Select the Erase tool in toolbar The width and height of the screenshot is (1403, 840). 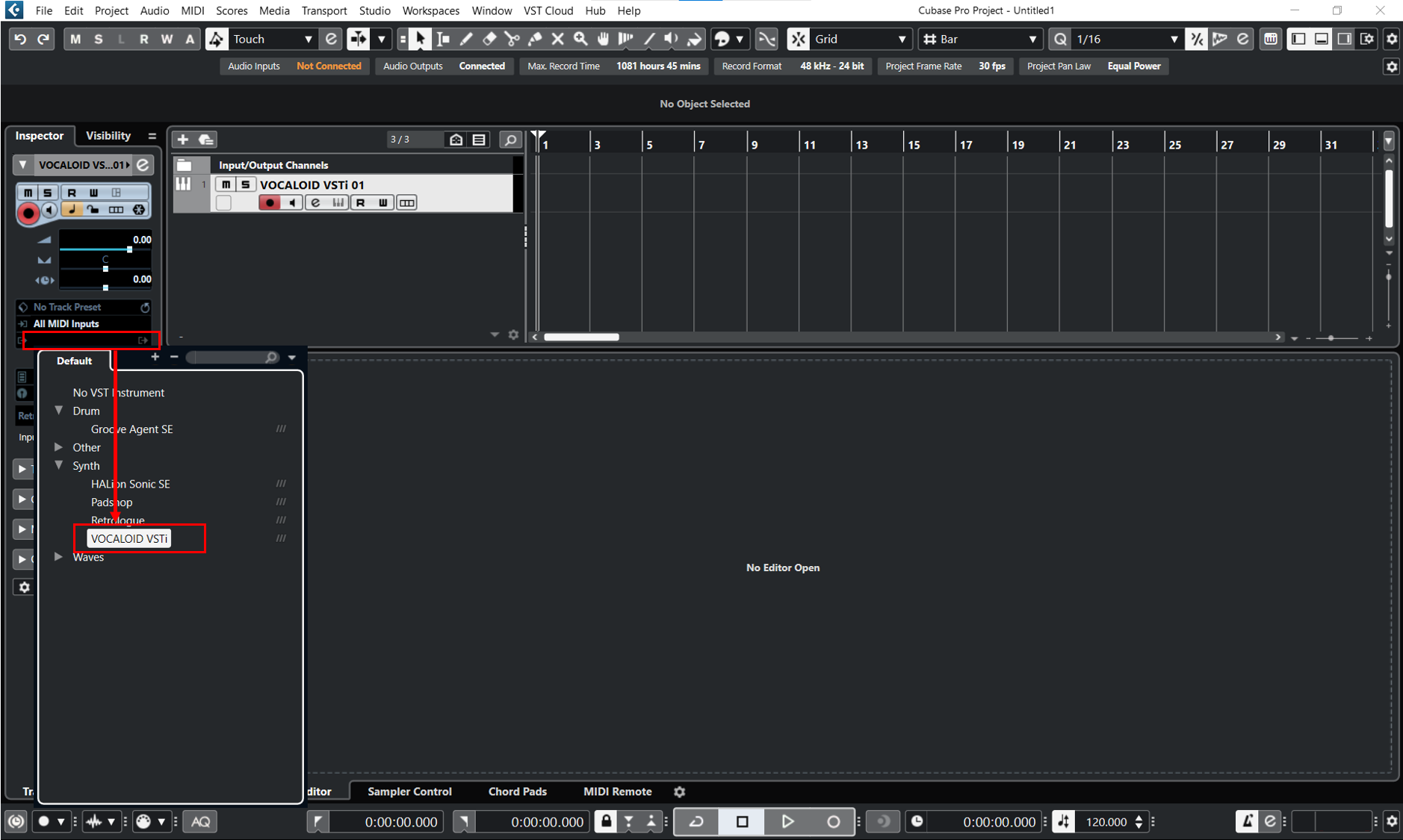pyautogui.click(x=489, y=39)
